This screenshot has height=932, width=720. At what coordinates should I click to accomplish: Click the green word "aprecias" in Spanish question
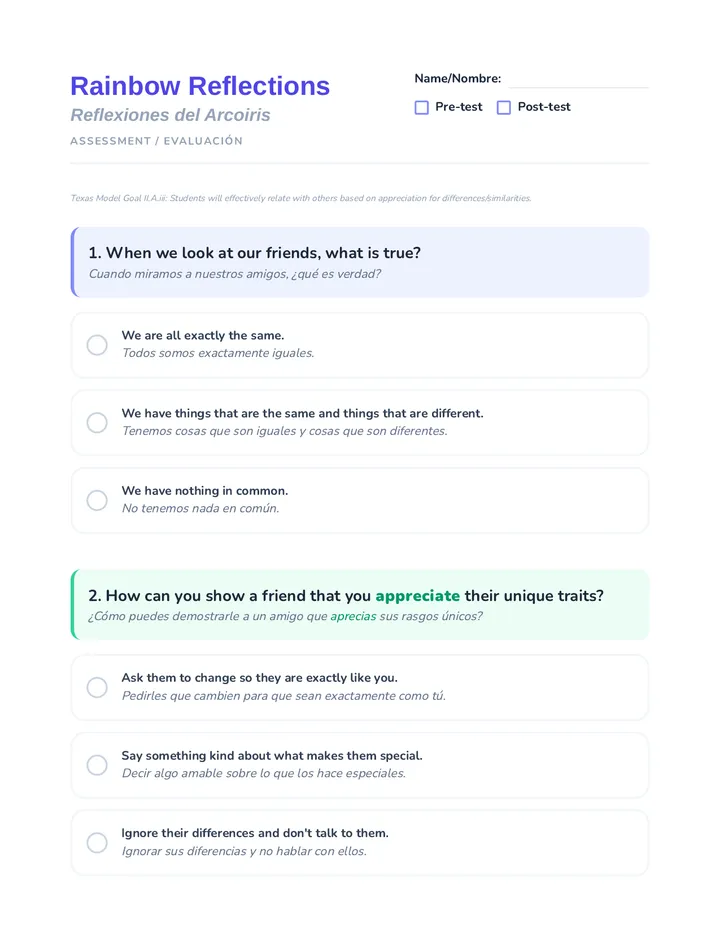pos(353,616)
